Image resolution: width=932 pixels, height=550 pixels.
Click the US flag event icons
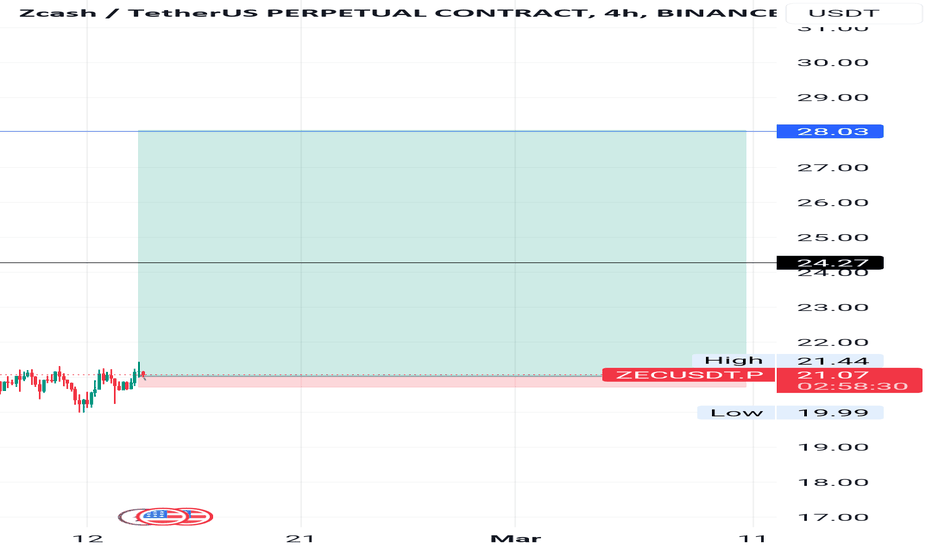pos(166,516)
